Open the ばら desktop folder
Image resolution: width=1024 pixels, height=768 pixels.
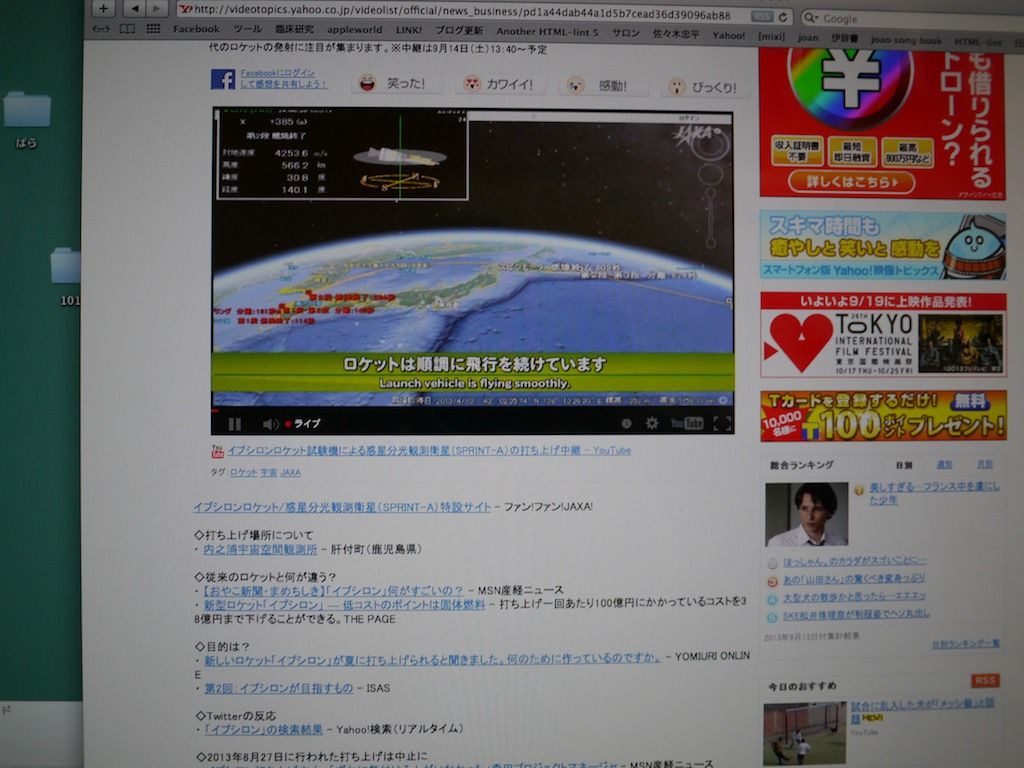point(27,120)
